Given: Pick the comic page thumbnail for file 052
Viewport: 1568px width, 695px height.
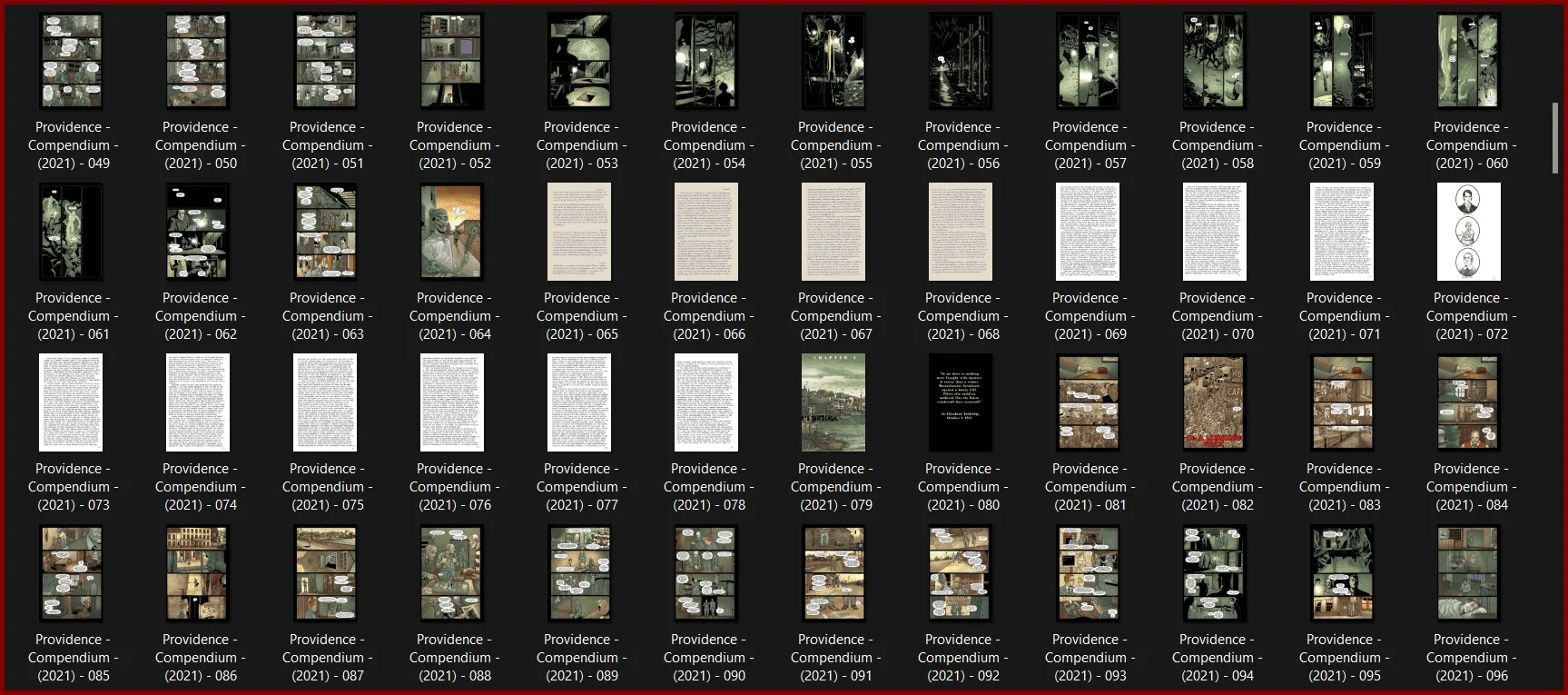Looking at the screenshot, I should [x=452, y=61].
